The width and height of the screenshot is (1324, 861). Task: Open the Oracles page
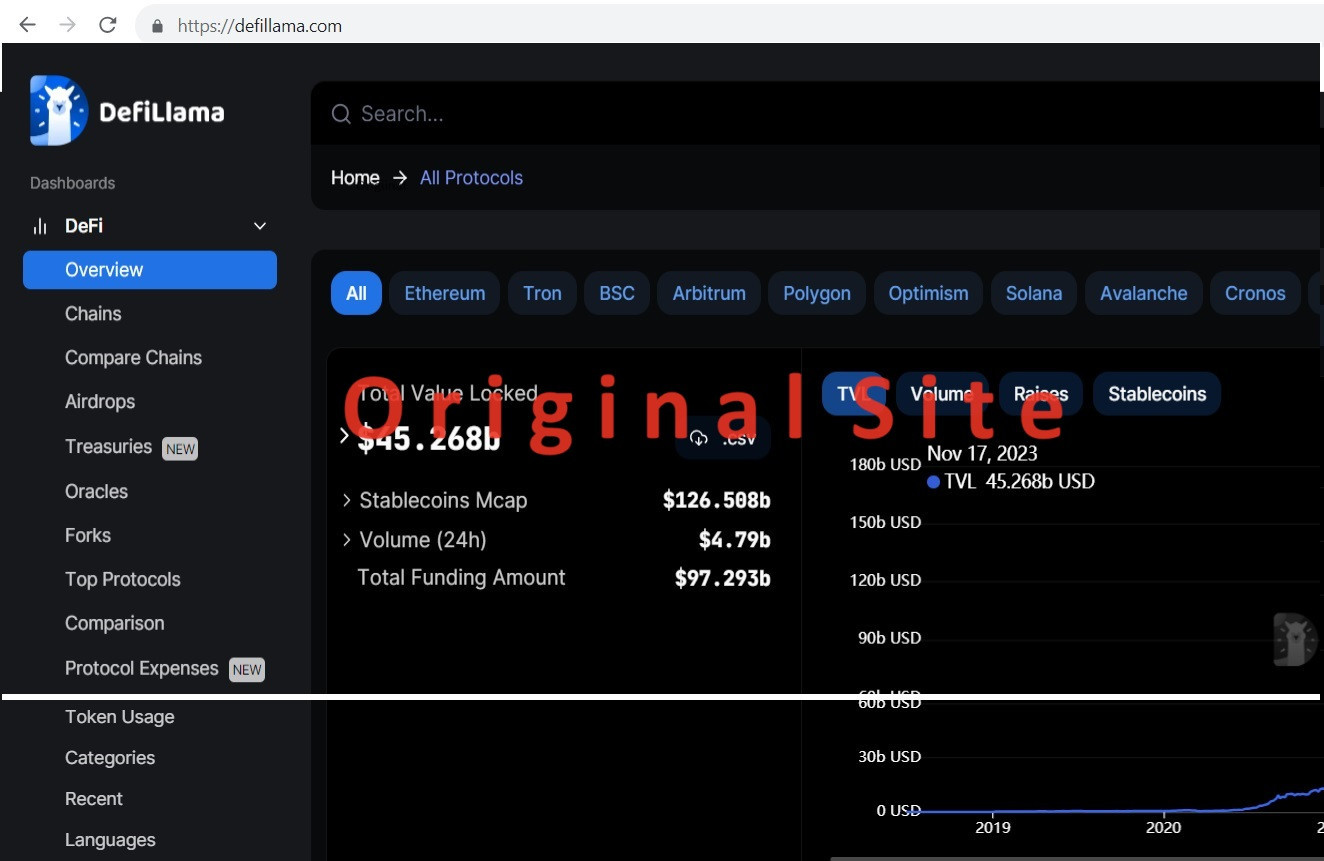[96, 492]
